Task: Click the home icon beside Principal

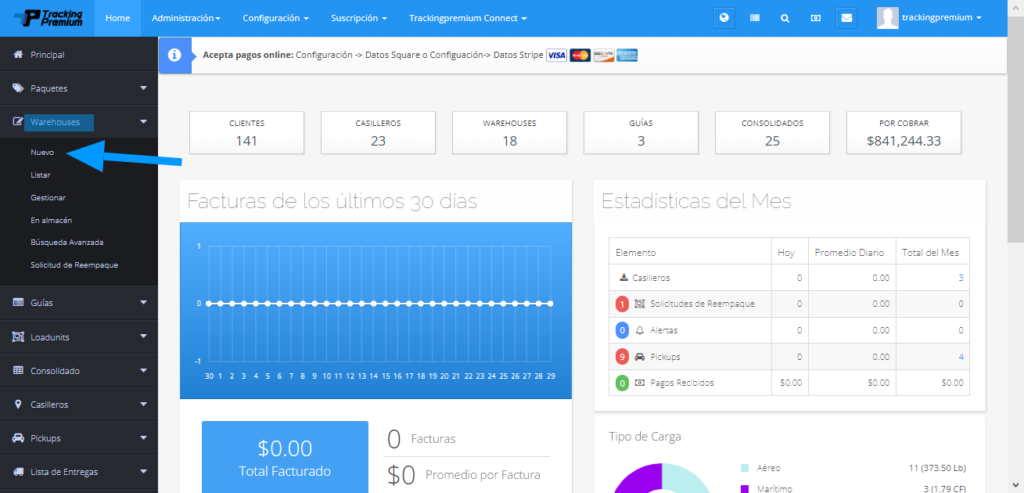Action: coord(18,55)
